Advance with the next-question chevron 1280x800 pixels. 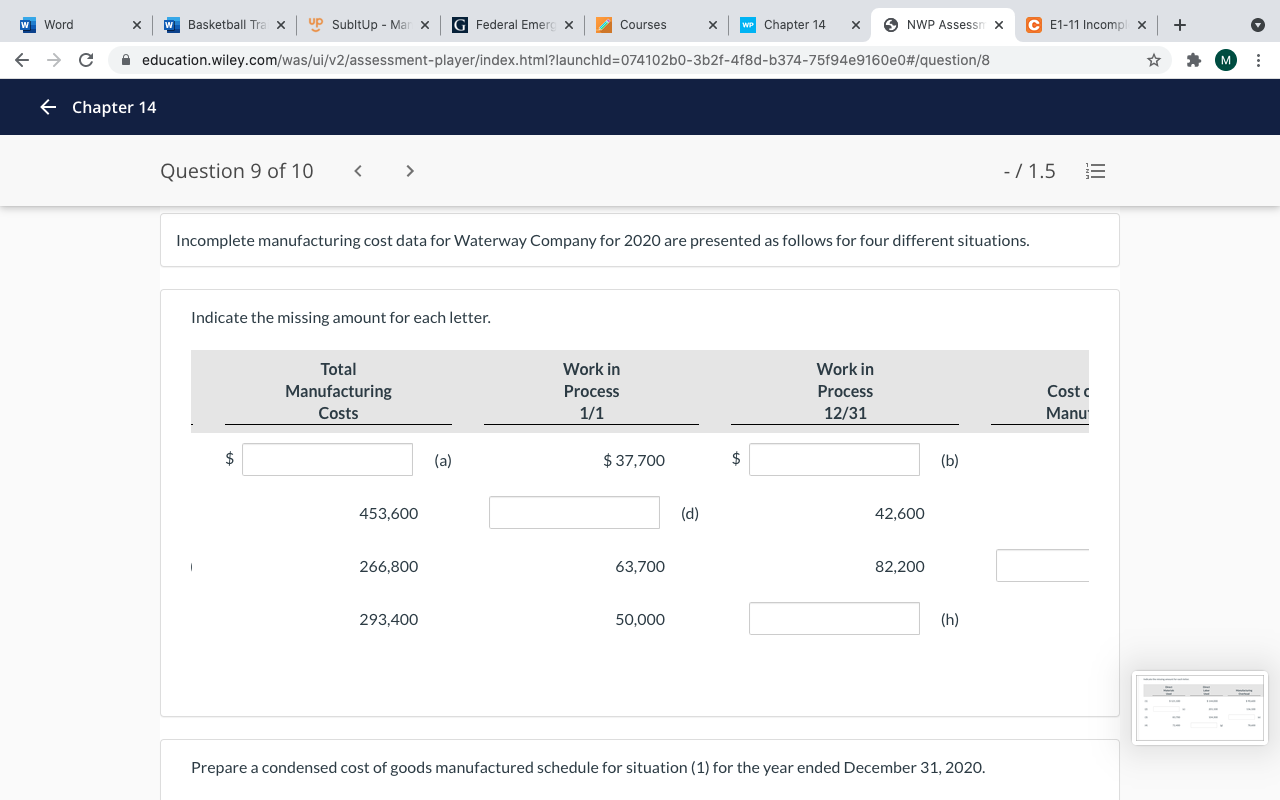pyautogui.click(x=409, y=171)
